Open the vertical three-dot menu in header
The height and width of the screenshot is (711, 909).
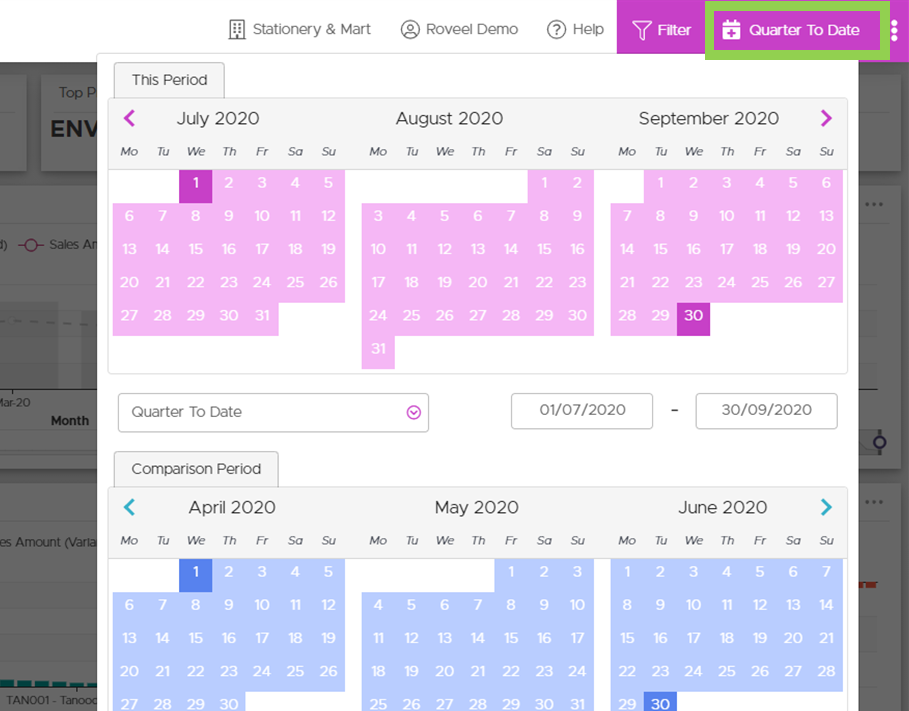pyautogui.click(x=894, y=30)
